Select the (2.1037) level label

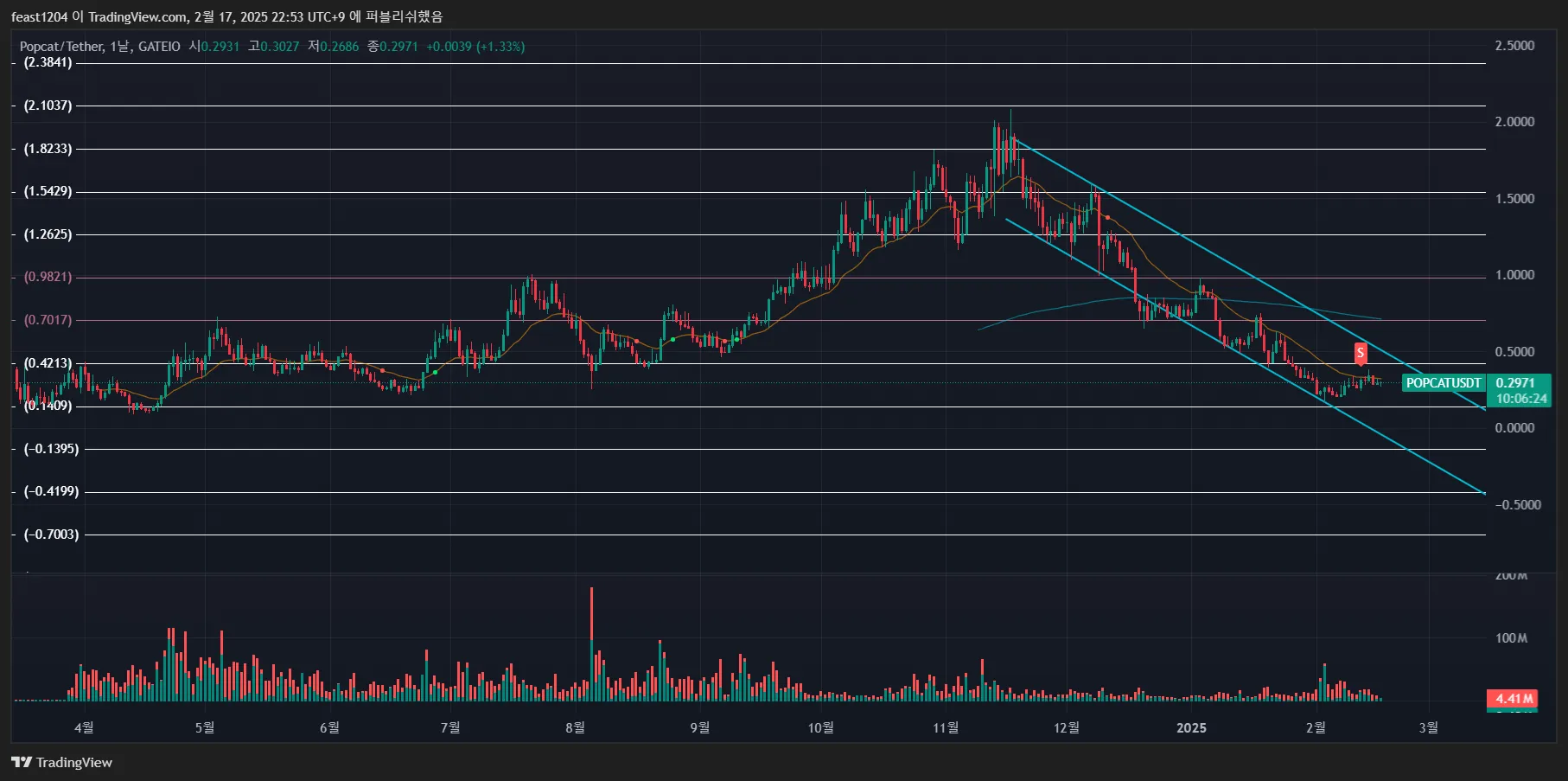(48, 106)
